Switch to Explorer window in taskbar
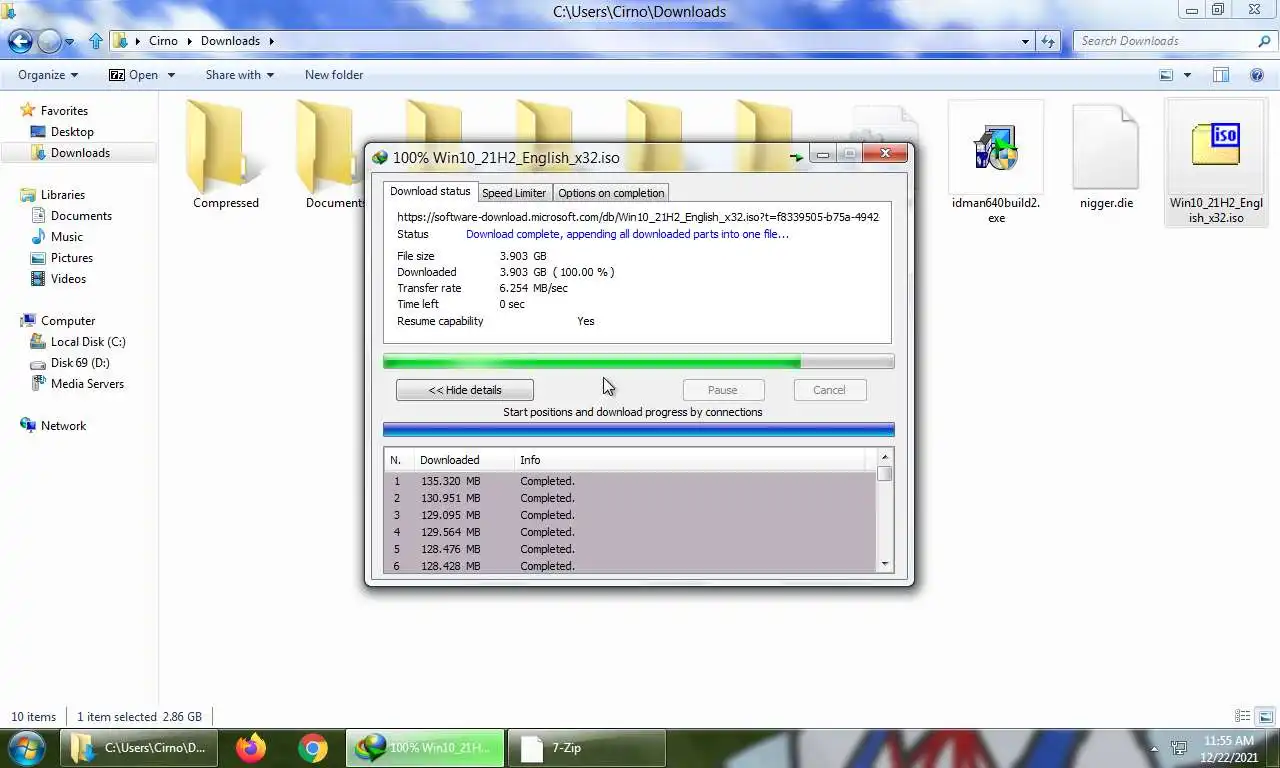Screen dimensions: 1280x768 coord(139,748)
